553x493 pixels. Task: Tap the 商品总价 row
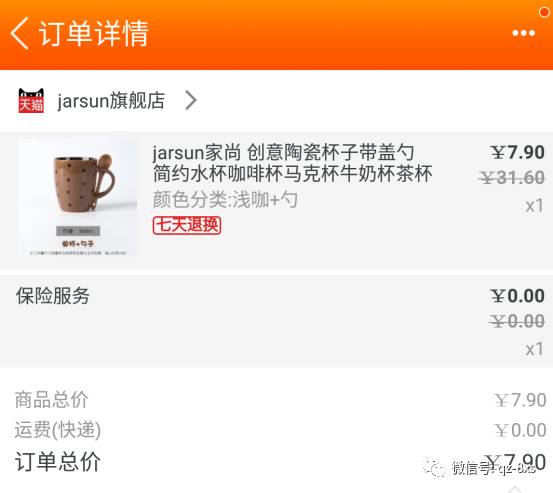click(276, 400)
